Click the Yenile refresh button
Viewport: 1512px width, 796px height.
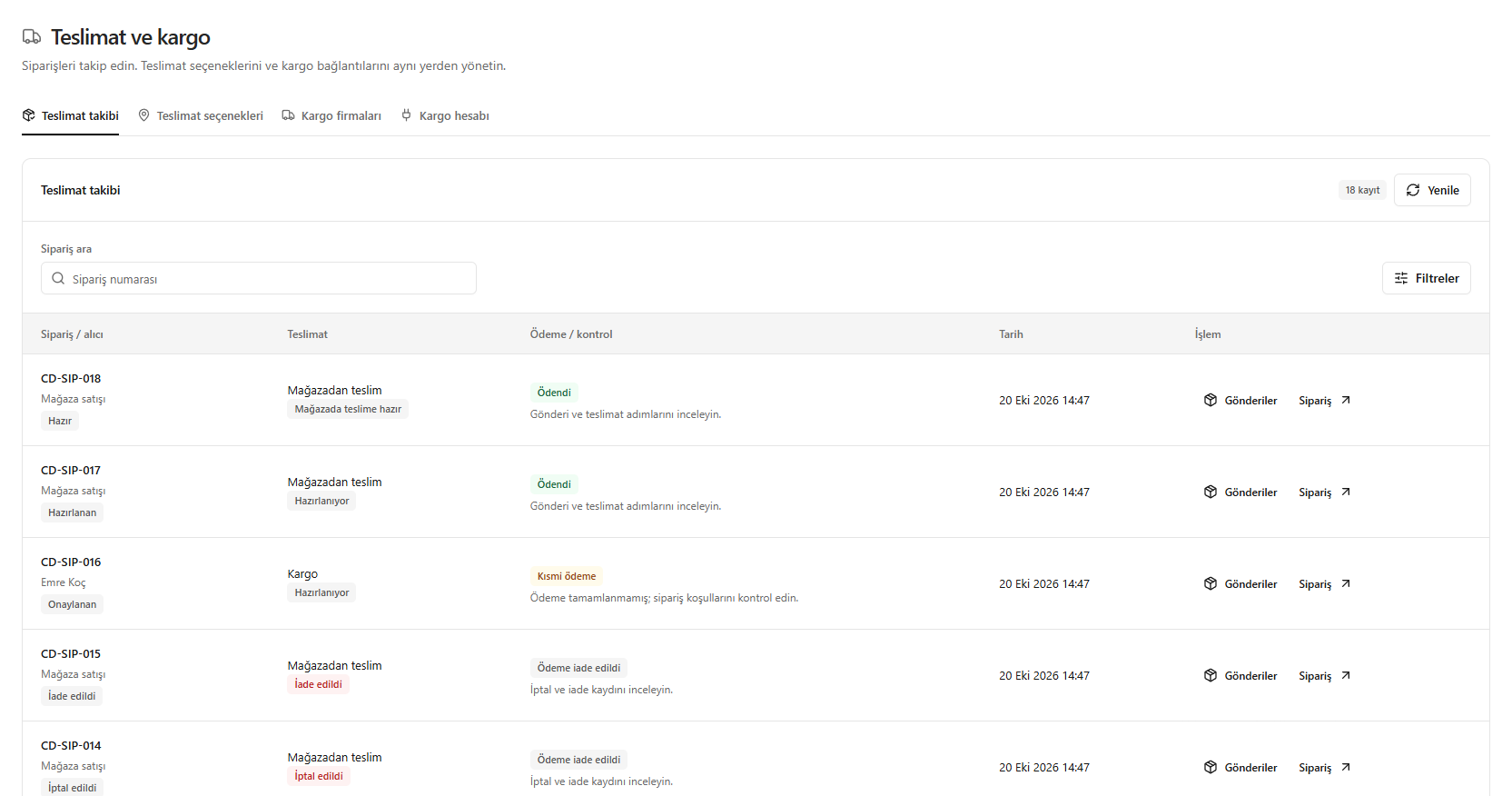[x=1432, y=190]
